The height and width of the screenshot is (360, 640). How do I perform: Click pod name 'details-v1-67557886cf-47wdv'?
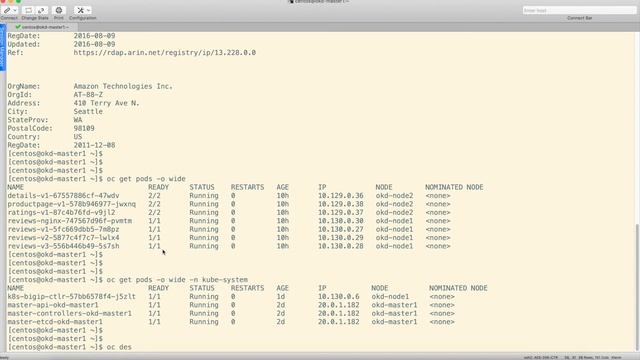pos(63,196)
